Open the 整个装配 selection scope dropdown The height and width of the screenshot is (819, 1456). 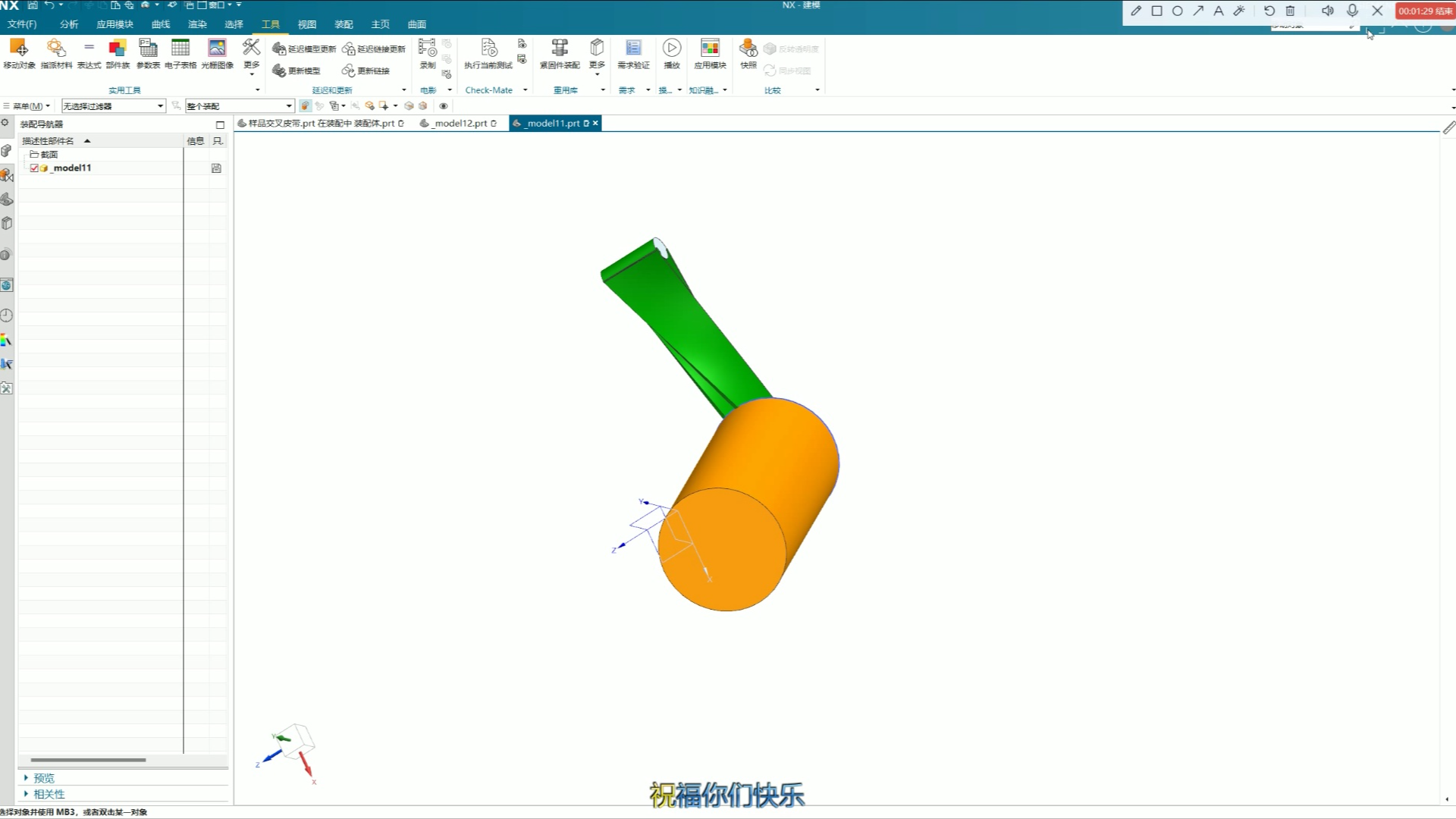[289, 106]
